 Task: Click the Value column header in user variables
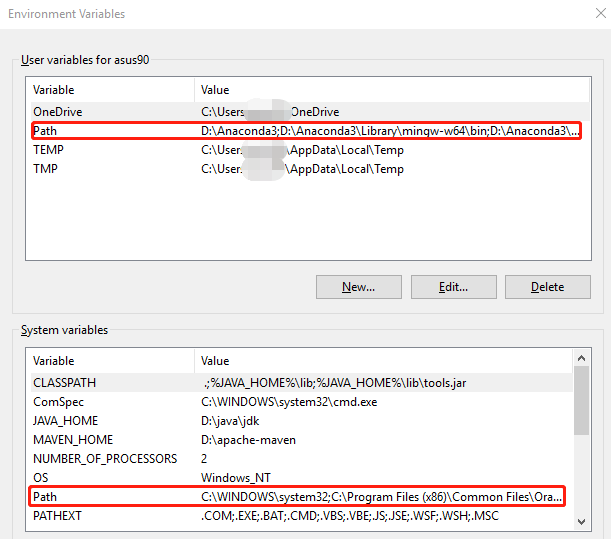392,90
